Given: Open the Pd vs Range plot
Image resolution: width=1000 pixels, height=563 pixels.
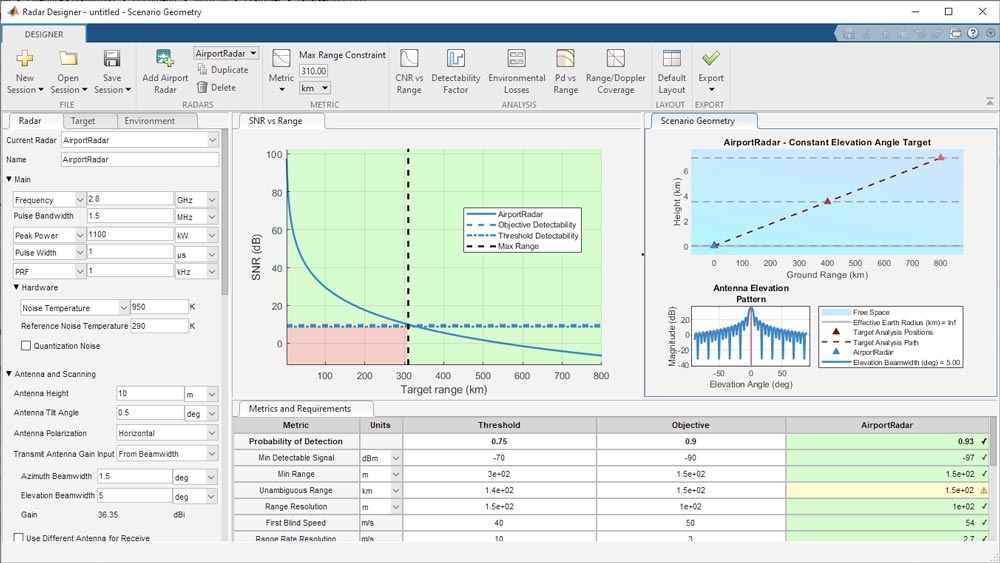Looking at the screenshot, I should (x=565, y=59).
